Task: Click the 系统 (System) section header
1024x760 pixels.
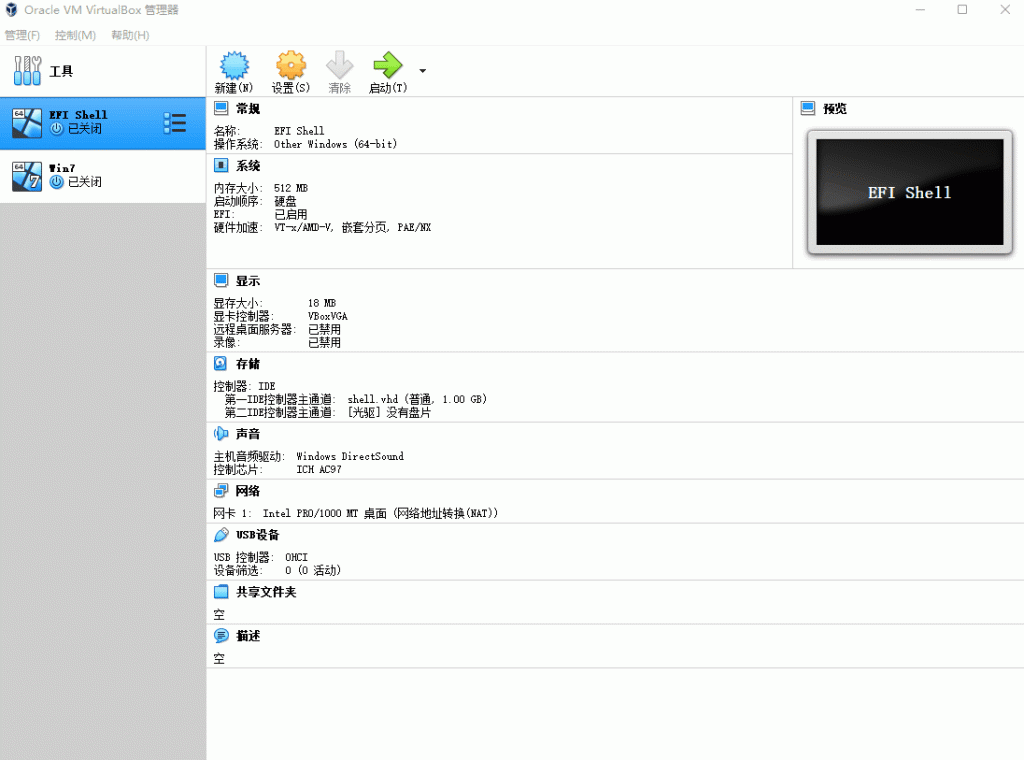Action: click(247, 166)
